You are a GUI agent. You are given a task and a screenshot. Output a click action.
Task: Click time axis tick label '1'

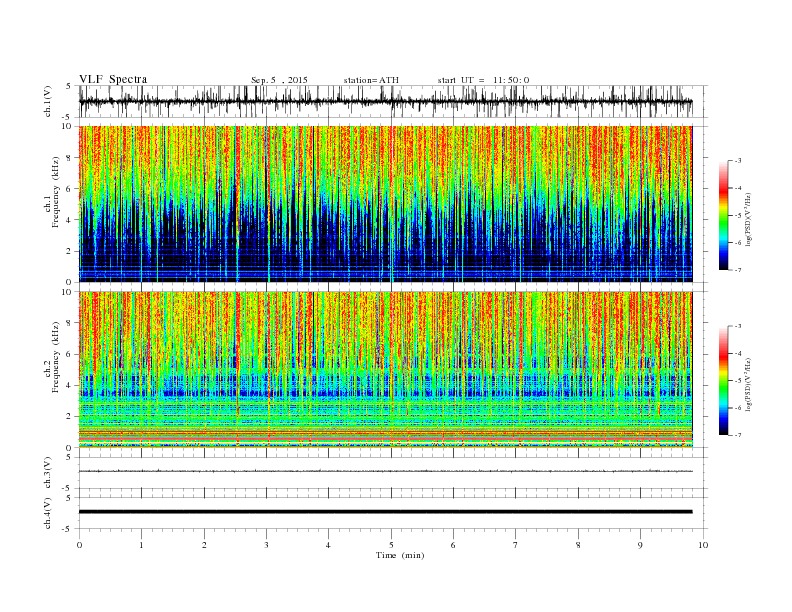141,545
